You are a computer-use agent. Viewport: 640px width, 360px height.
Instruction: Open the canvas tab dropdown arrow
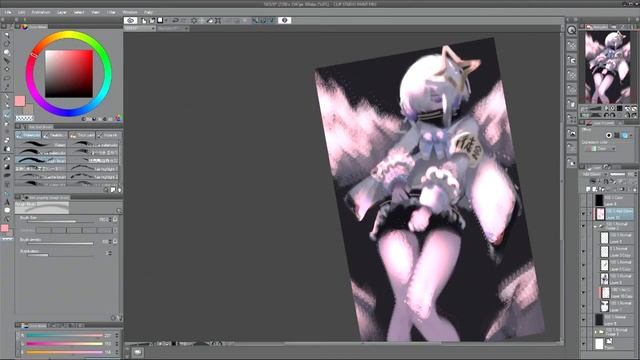[x=153, y=29]
